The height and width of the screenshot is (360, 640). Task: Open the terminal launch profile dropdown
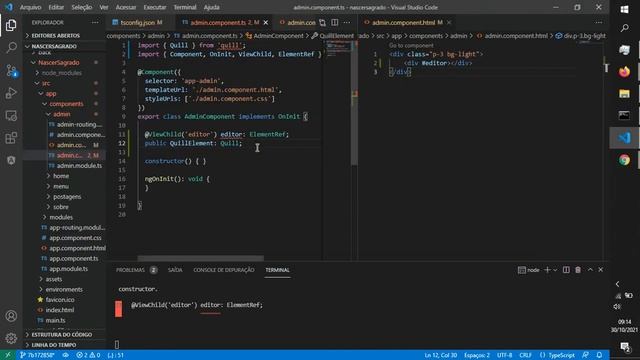[555, 270]
